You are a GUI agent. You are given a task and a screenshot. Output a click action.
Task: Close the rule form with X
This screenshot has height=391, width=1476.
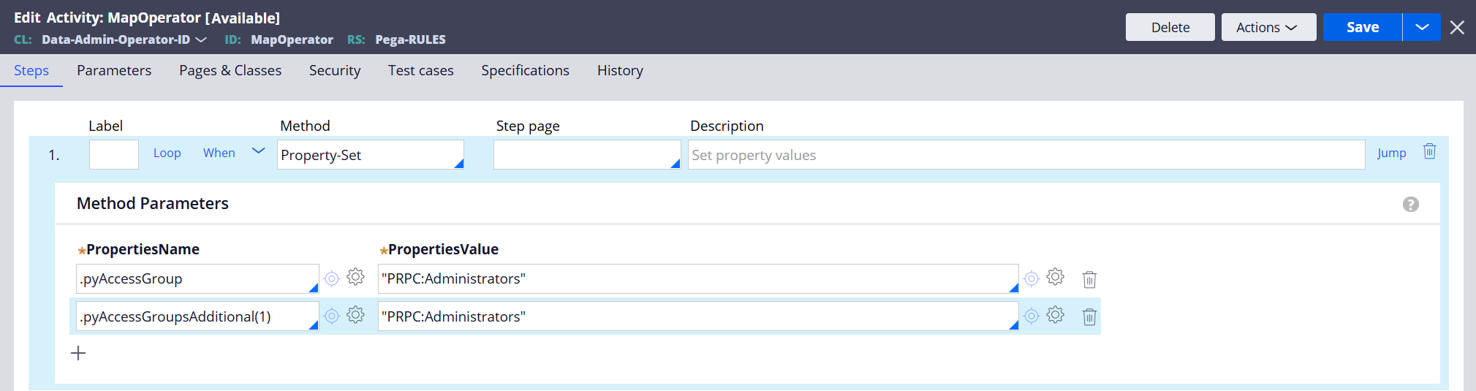tap(1457, 27)
